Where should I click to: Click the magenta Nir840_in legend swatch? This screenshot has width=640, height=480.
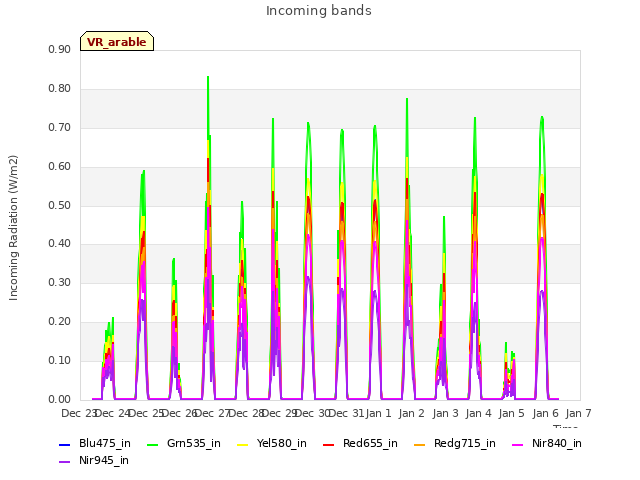(x=518, y=444)
